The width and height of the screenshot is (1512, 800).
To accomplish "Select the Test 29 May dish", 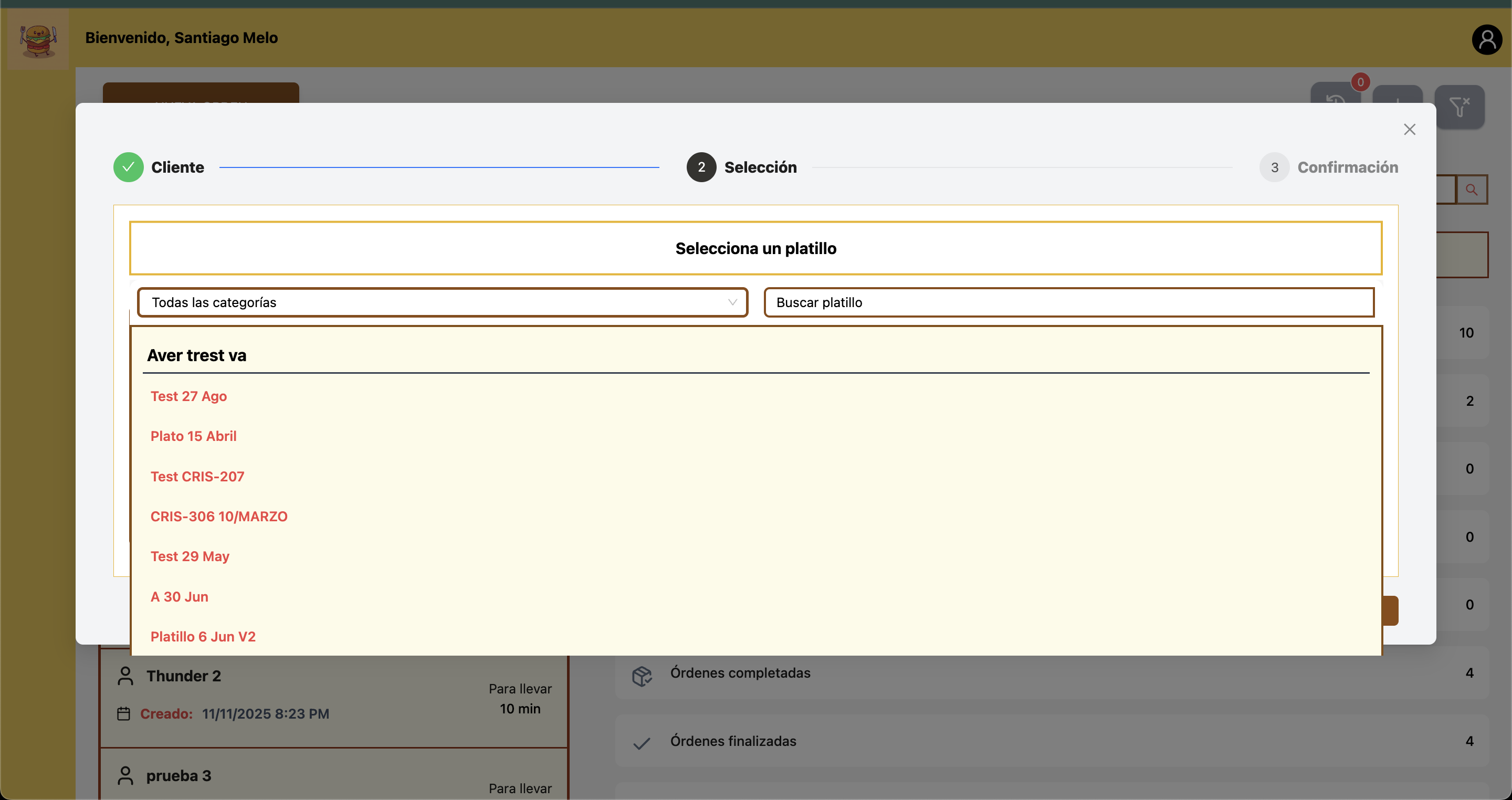I will [x=190, y=556].
